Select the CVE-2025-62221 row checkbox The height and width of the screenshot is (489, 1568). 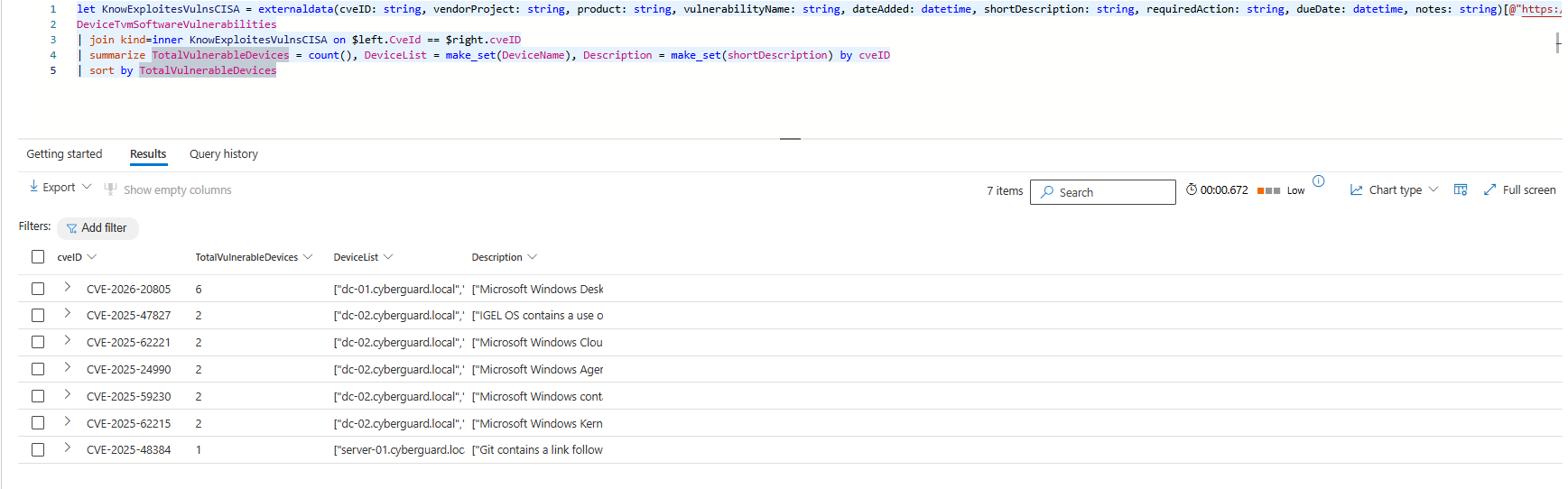(x=38, y=342)
